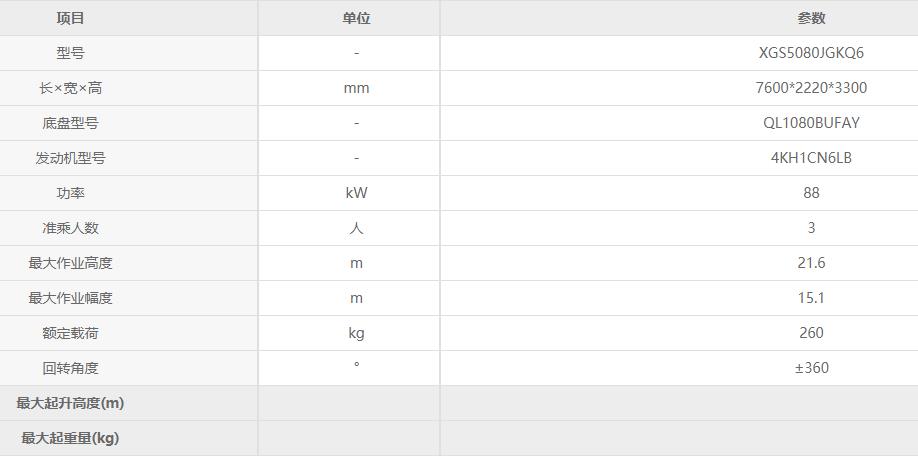Viewport: 918px width, 456px height.
Task: Click the 额定载荷 row label
Action: (71, 333)
